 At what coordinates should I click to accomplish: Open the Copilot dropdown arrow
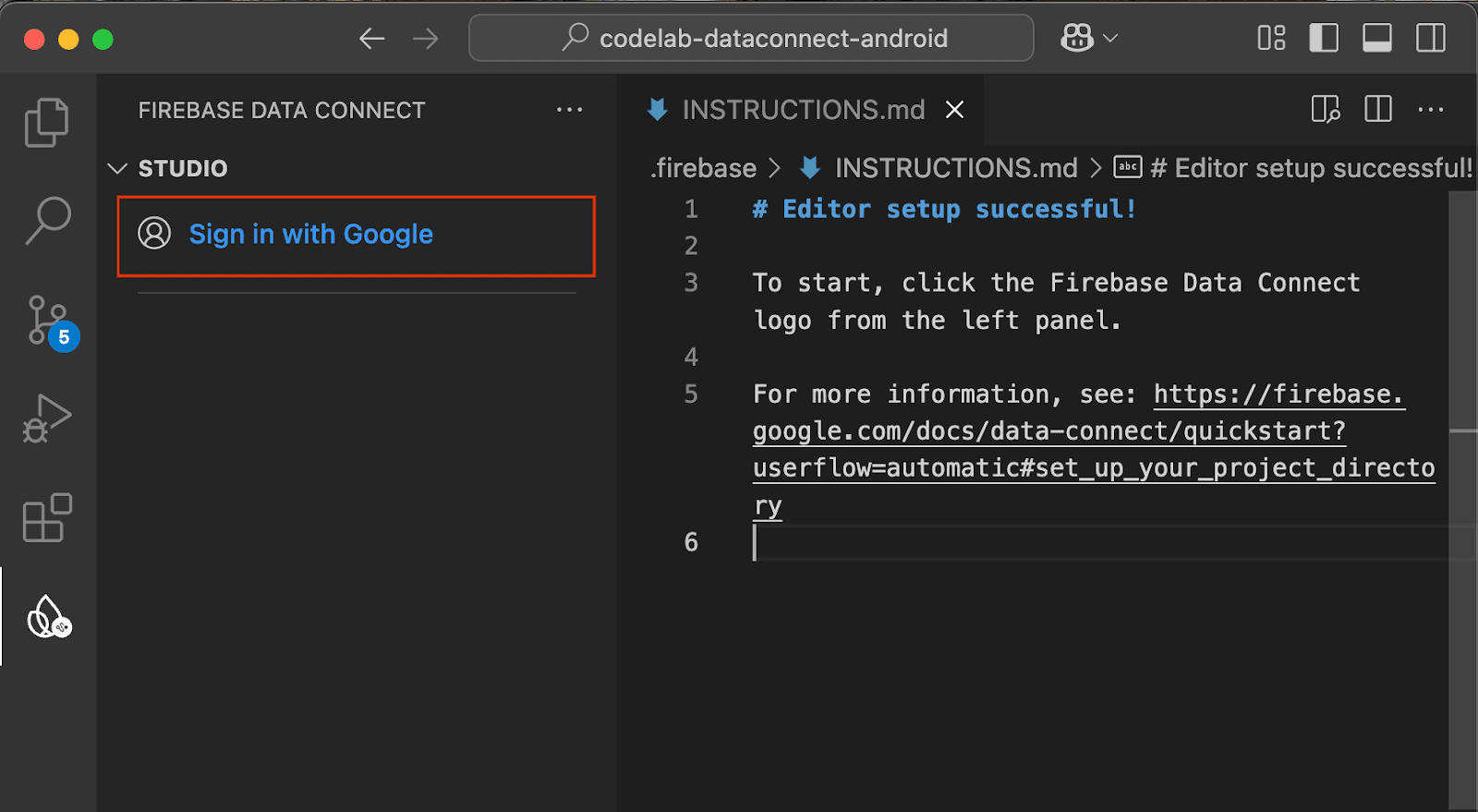click(1111, 38)
